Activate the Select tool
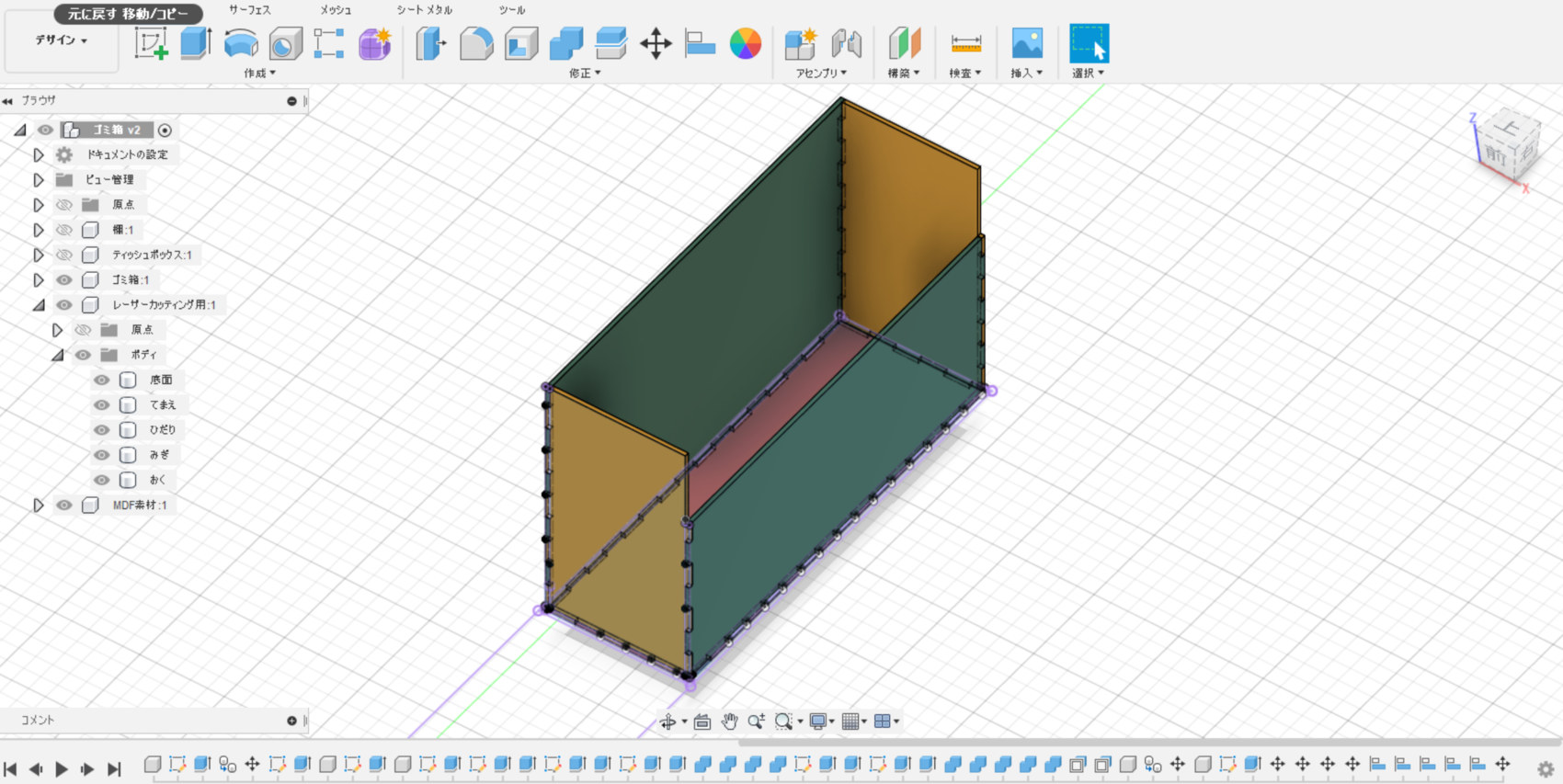 1089,43
